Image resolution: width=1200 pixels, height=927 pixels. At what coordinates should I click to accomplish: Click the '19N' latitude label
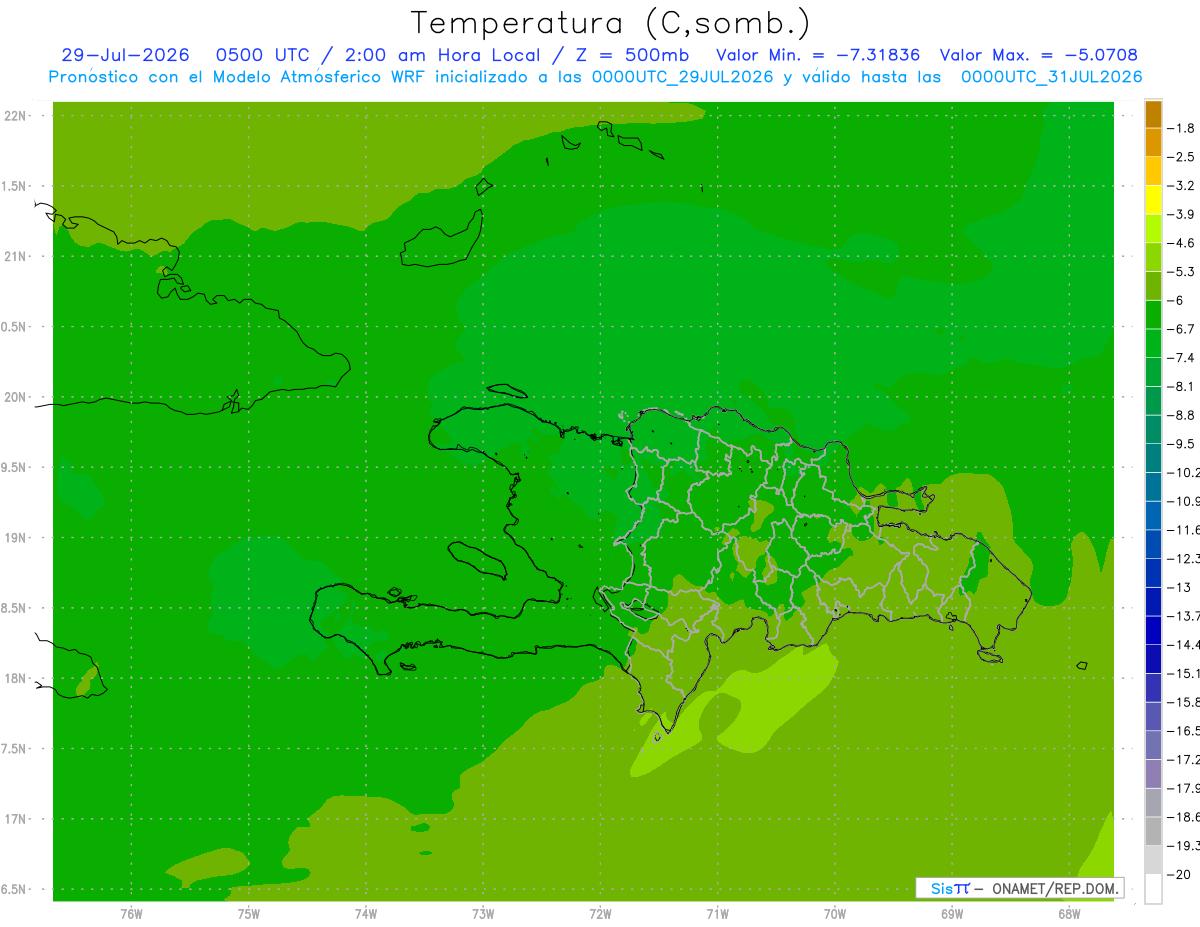15,538
